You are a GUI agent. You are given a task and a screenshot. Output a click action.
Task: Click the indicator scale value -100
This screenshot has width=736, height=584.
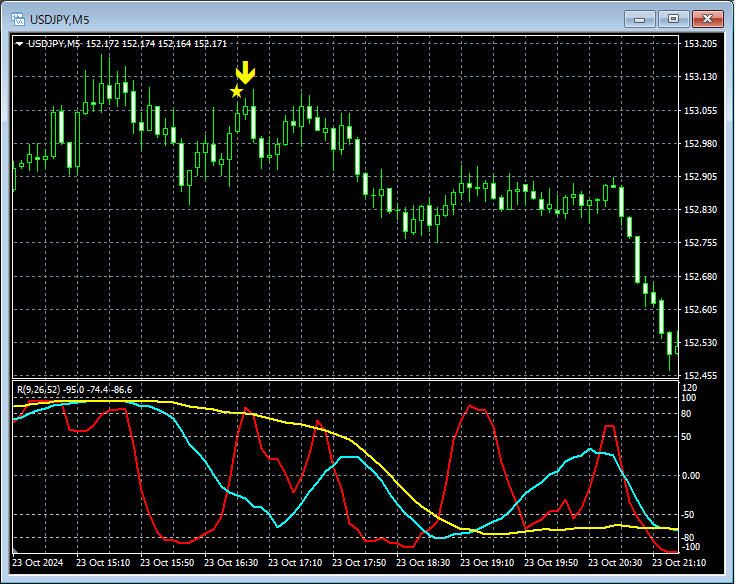coord(690,547)
